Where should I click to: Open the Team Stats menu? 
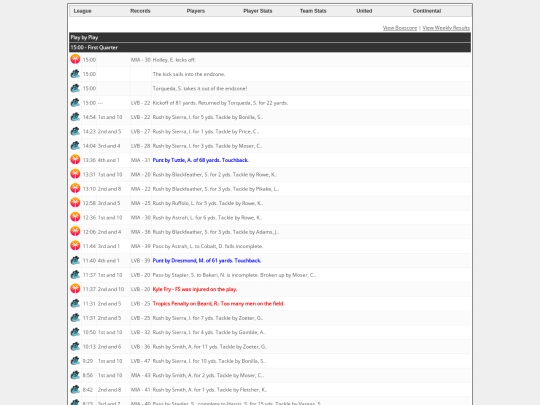coord(313,11)
